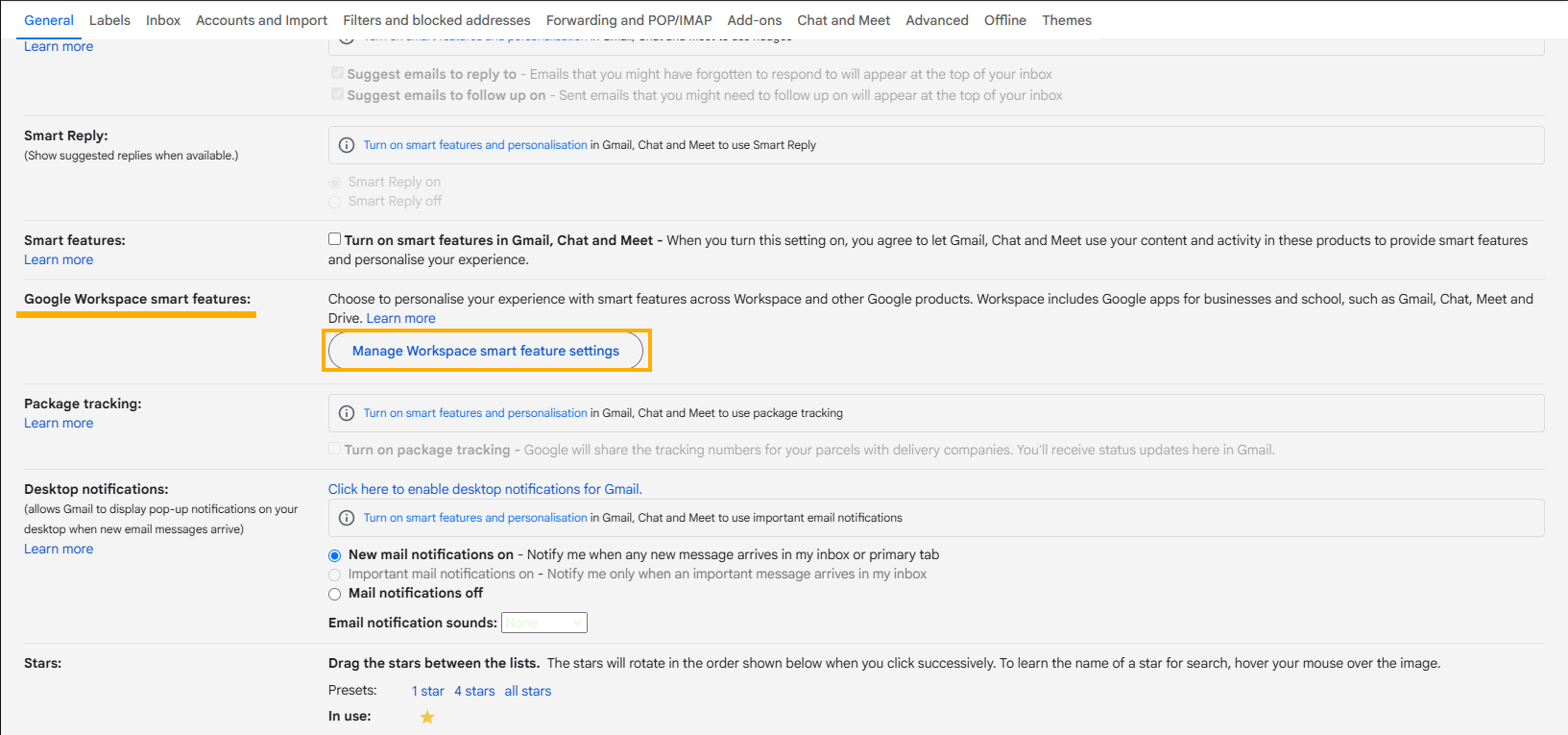This screenshot has height=735, width=1568.
Task: Click here to enable desktop notifications link
Action: [485, 489]
